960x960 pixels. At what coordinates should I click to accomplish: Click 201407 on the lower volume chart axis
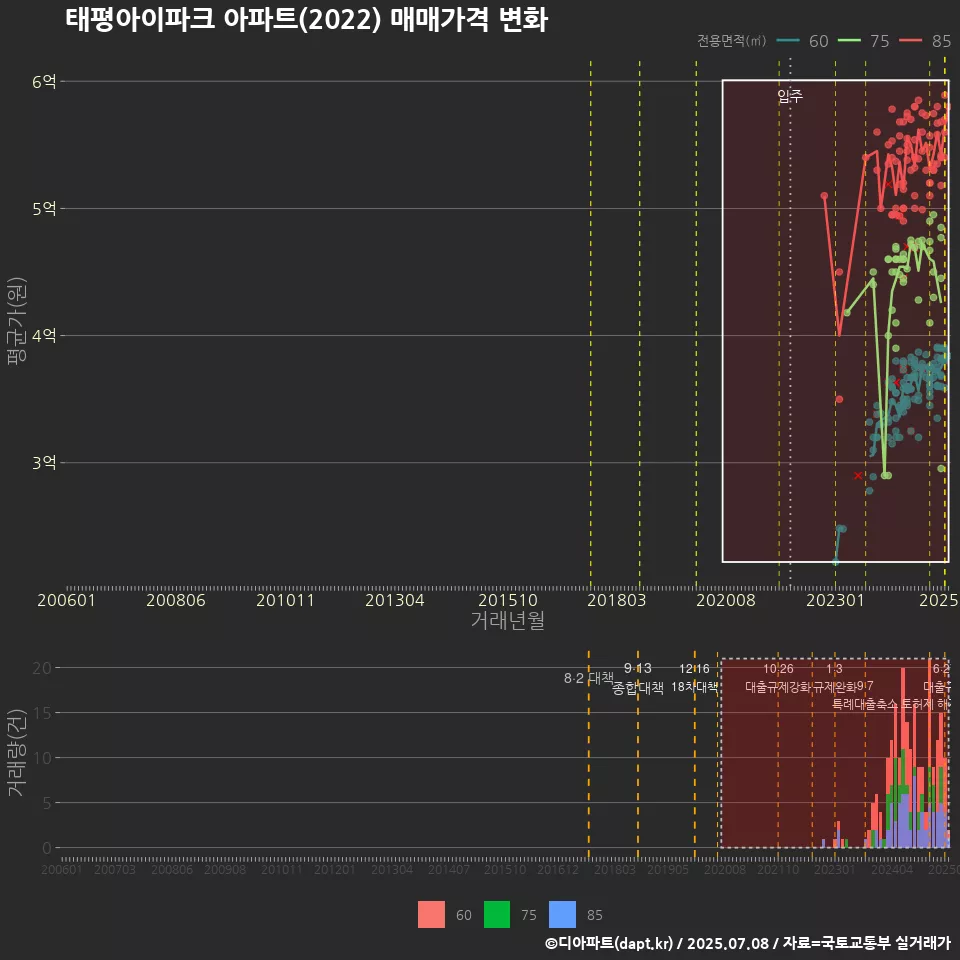tap(449, 869)
